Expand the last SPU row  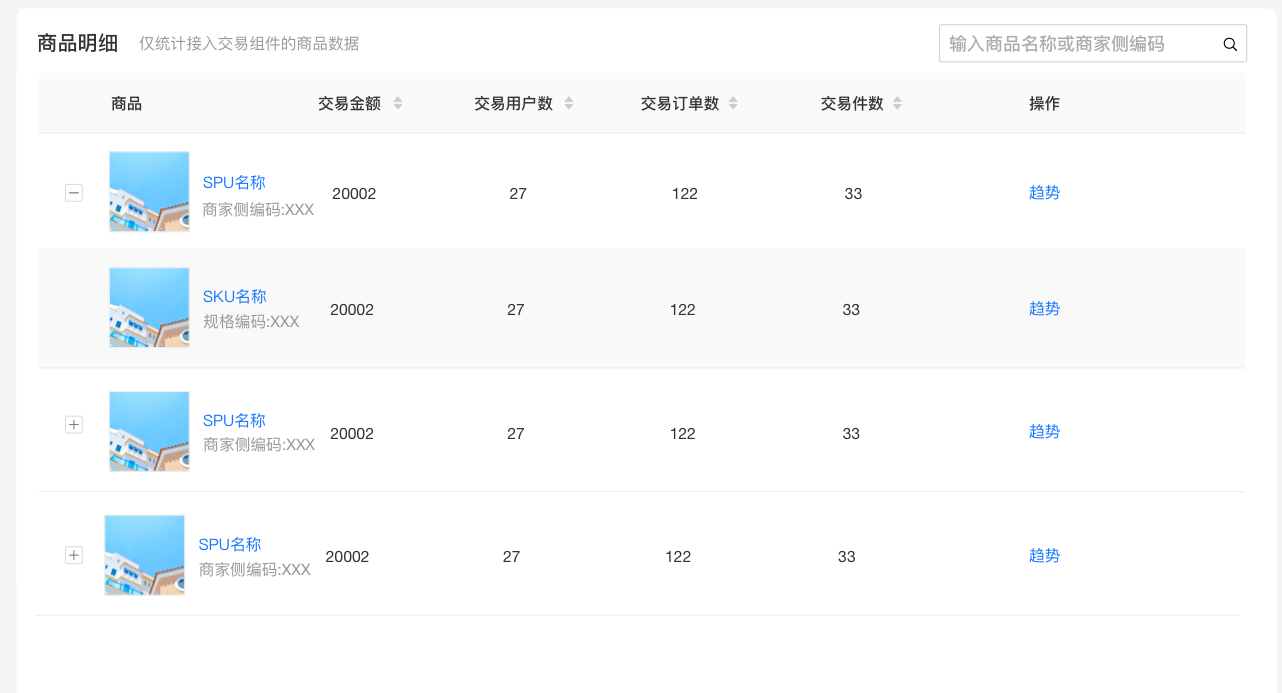[x=73, y=554]
